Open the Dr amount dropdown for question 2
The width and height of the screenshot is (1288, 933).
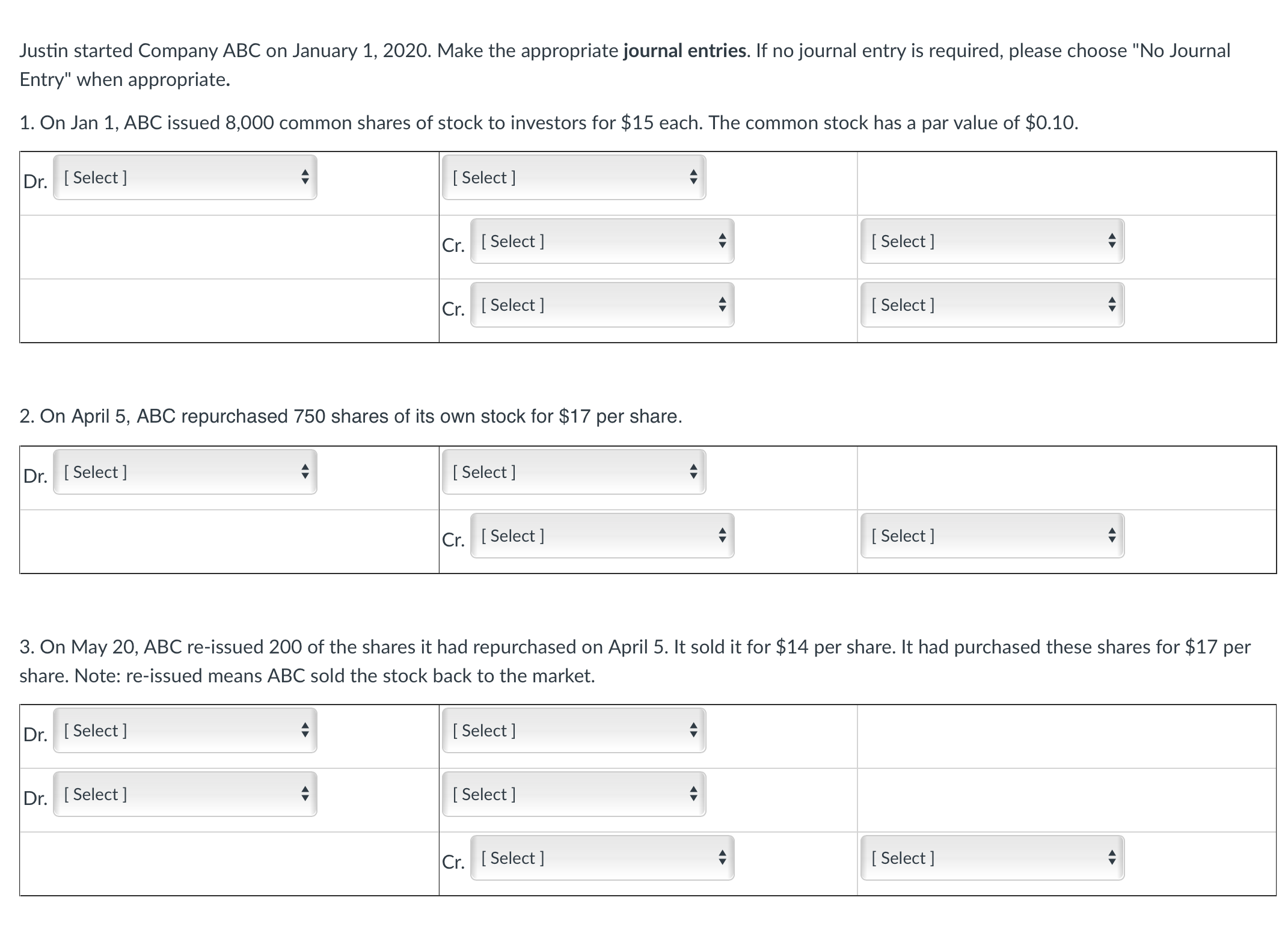(573, 473)
